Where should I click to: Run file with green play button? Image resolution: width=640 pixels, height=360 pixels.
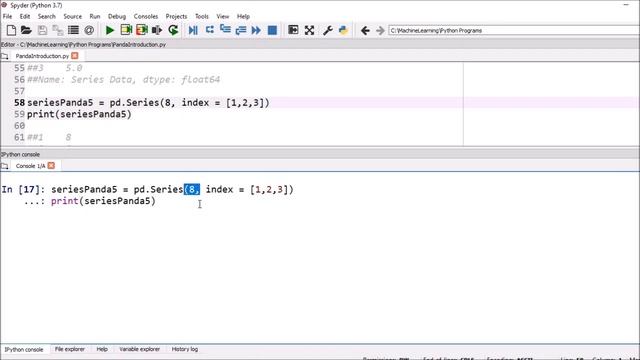110,30
